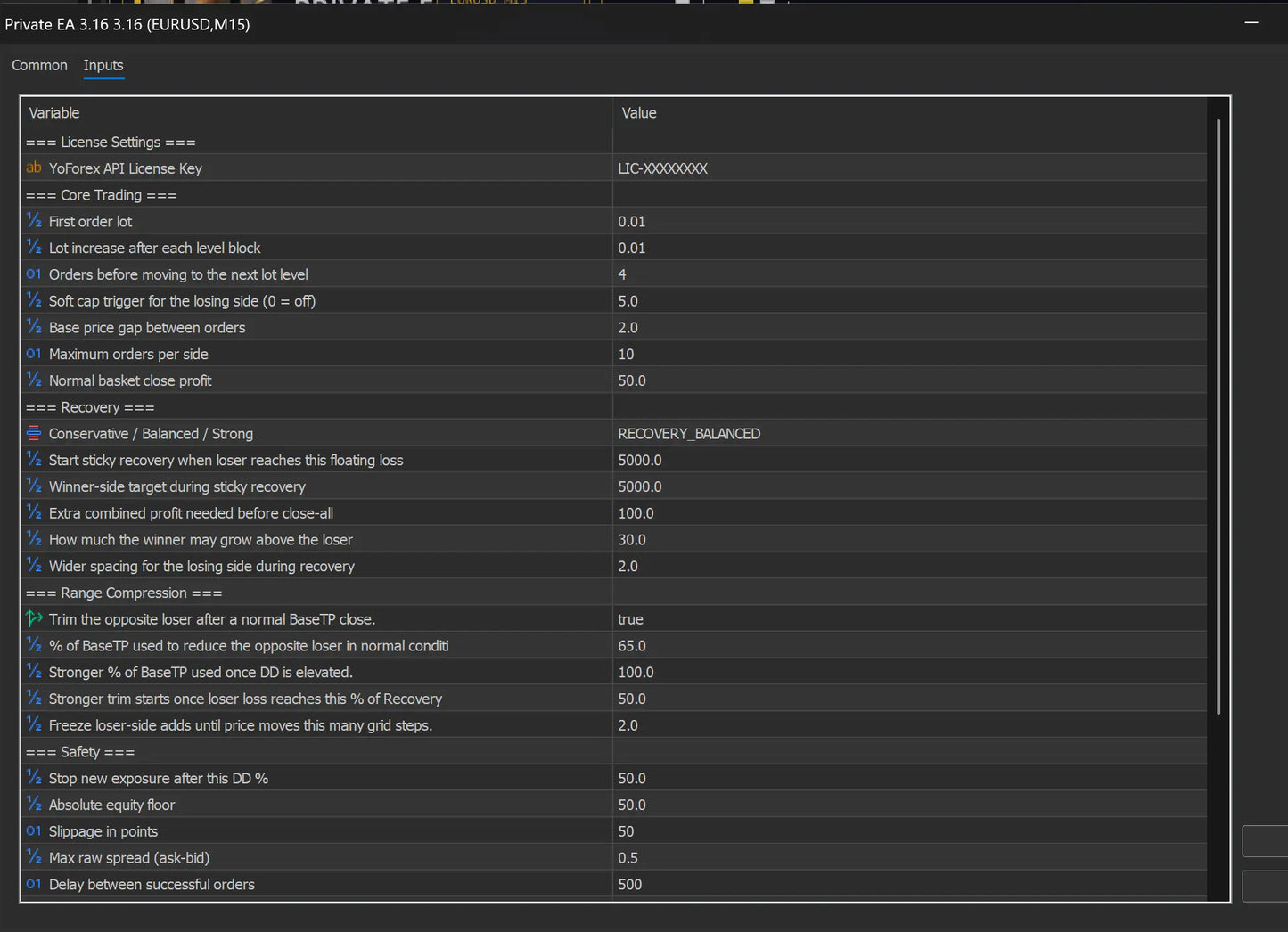Click icon beside Normal basket close profit

click(x=34, y=380)
